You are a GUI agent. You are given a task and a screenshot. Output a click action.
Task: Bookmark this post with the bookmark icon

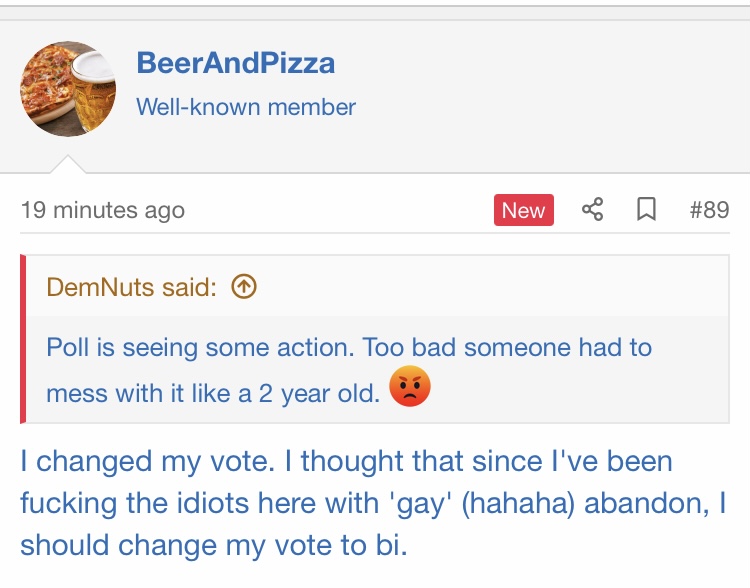pos(647,210)
